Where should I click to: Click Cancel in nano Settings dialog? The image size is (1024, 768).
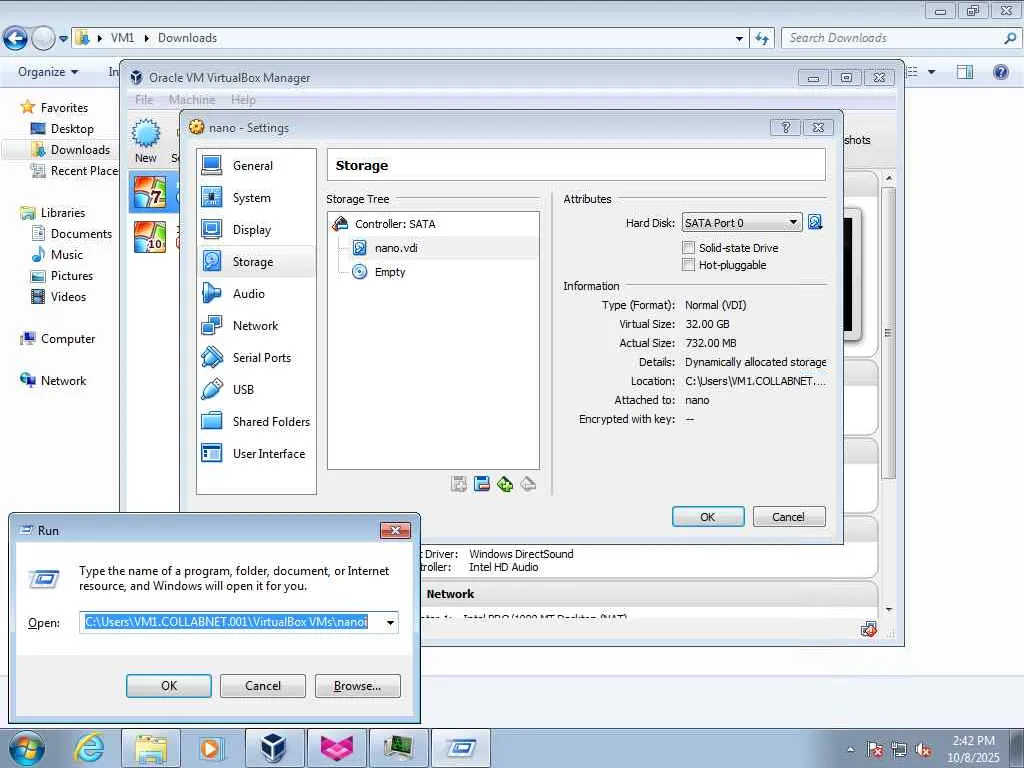789,517
